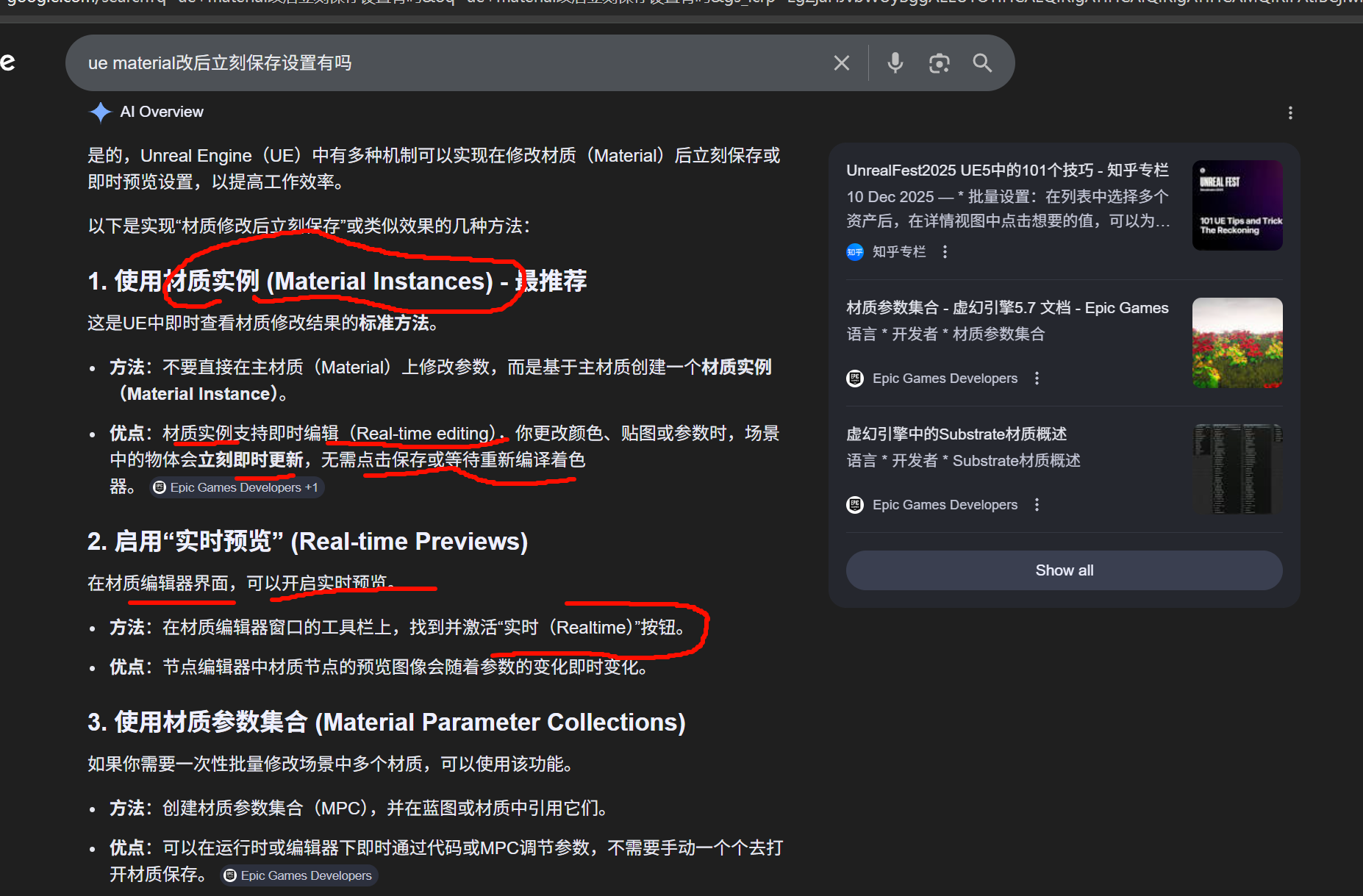Open the Substrate材质概述 thumbnail
This screenshot has width=1363, height=896.
point(1237,469)
